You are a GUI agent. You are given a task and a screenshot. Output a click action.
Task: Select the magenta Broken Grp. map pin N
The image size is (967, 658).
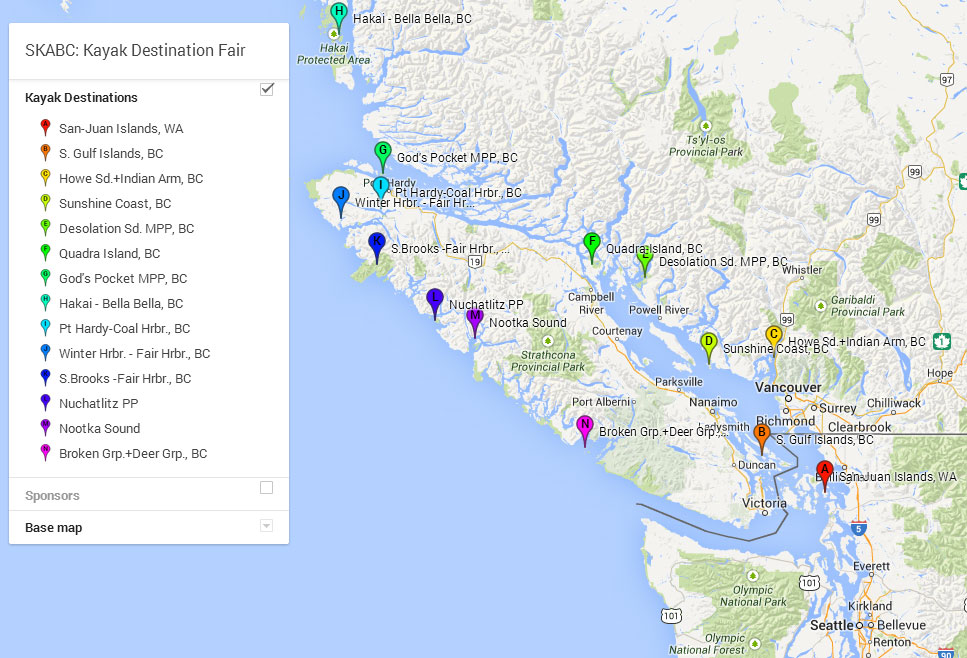585,427
